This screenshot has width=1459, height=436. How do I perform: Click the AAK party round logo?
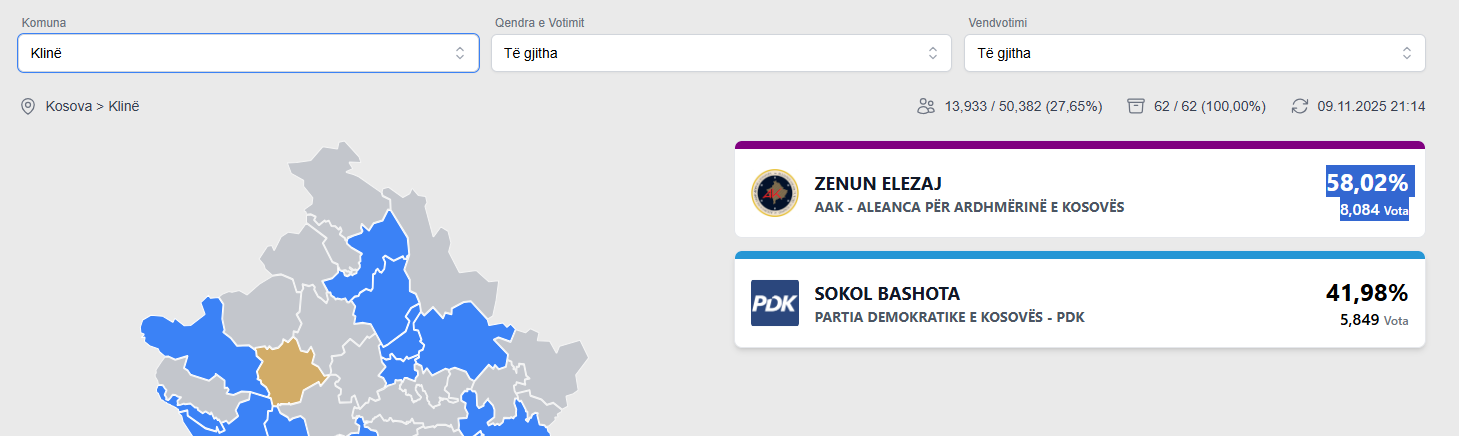click(775, 194)
